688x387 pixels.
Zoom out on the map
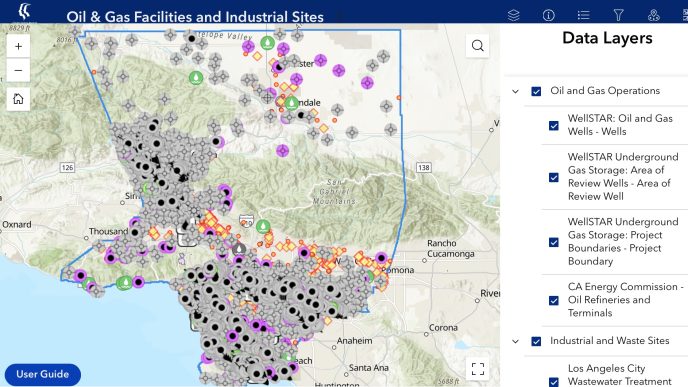click(18, 70)
